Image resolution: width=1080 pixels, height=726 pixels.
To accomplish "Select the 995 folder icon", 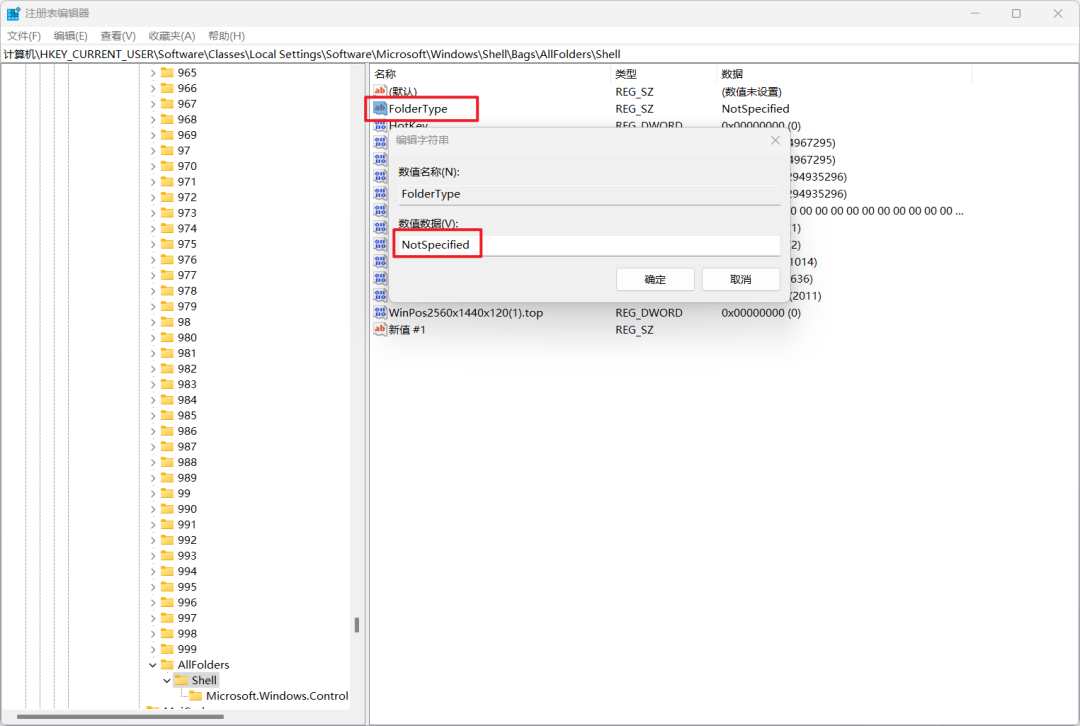I will (167, 587).
